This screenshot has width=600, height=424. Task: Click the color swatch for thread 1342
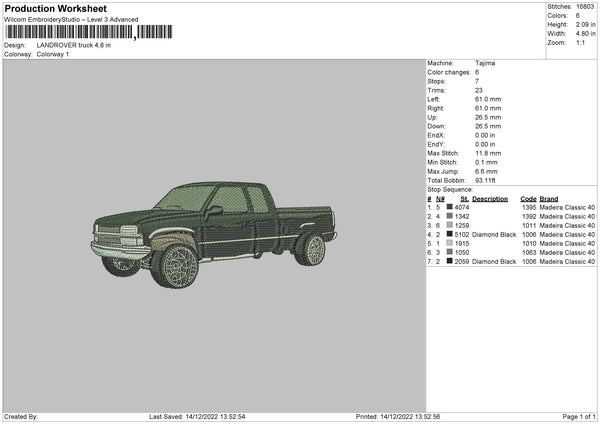point(450,216)
